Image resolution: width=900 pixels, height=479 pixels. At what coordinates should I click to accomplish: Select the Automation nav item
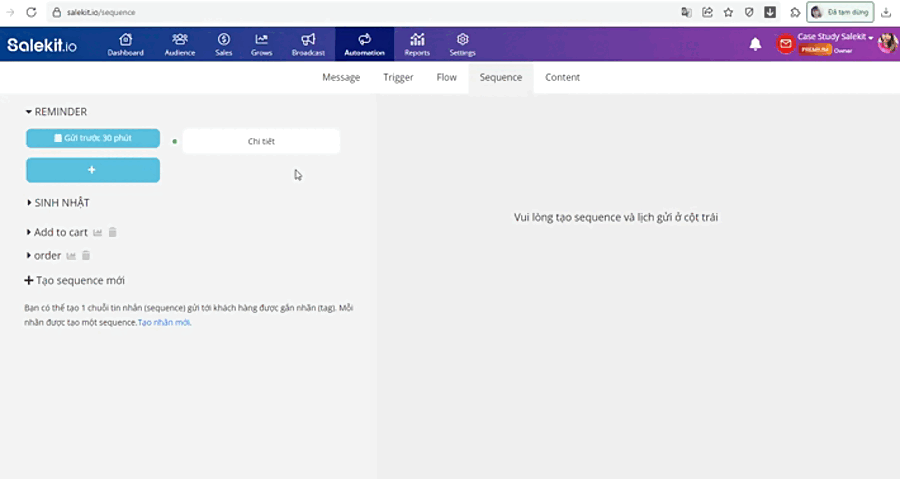tap(364, 45)
